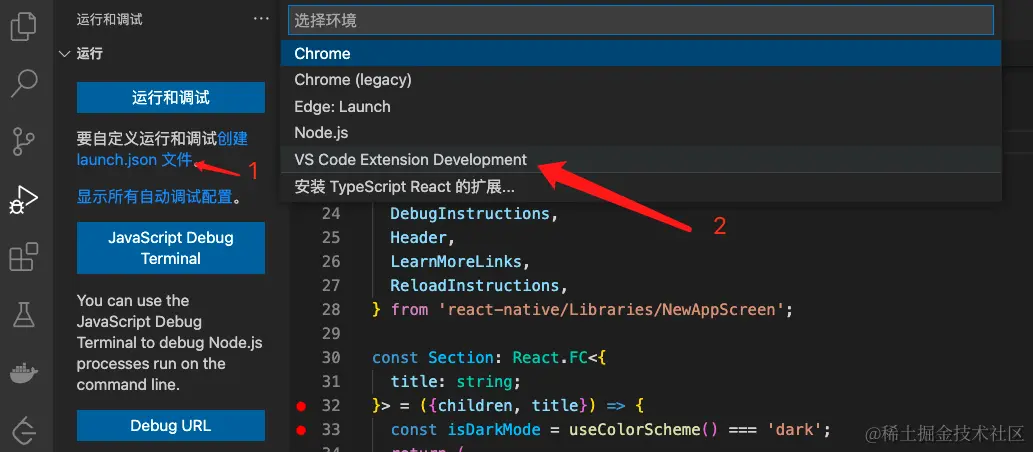Click the 运行和调试 blue button
Viewport: 1033px width, 452px height.
tap(171, 98)
